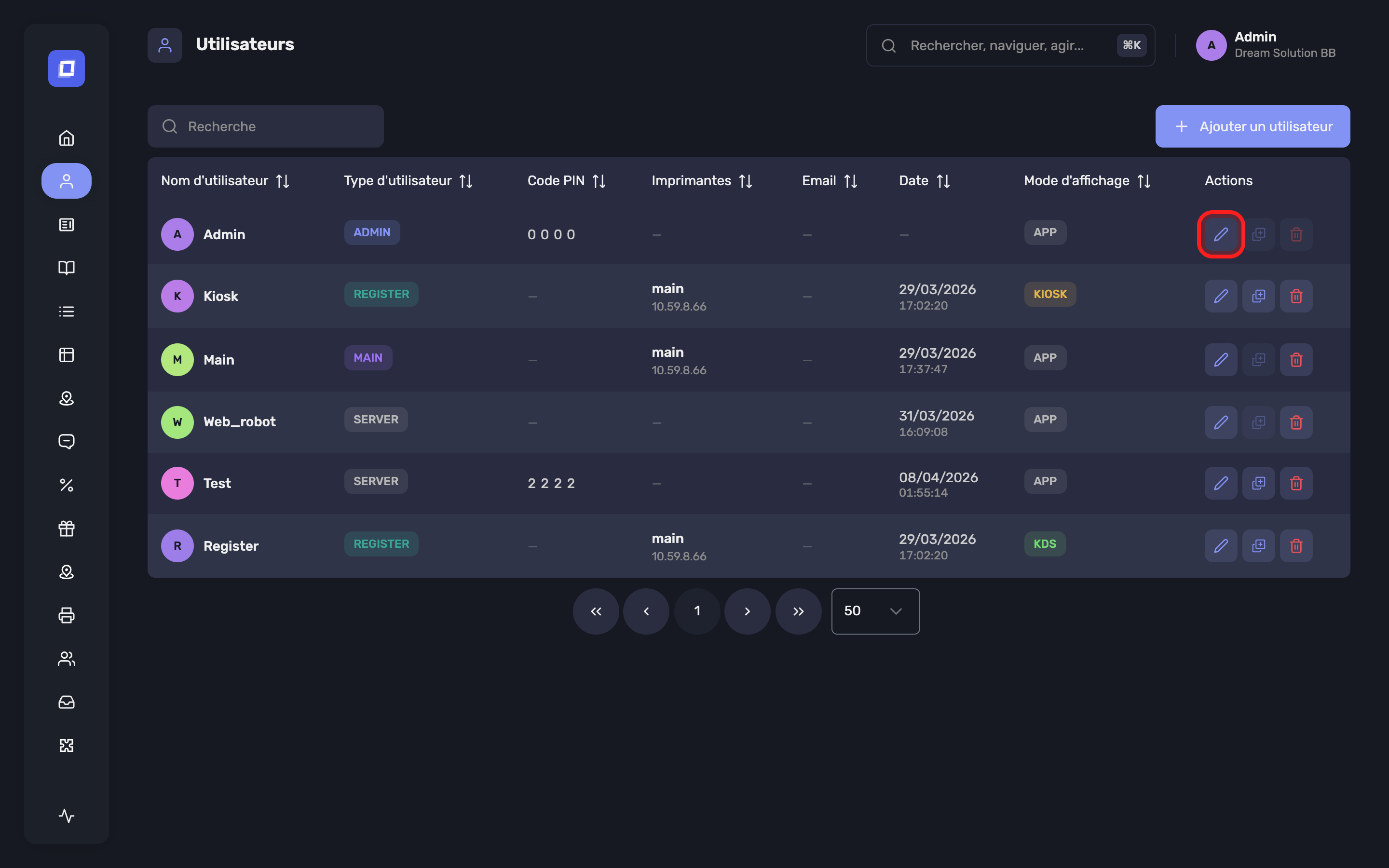Open the chat message icon in sidebar
Image resolution: width=1389 pixels, height=868 pixels.
67,441
